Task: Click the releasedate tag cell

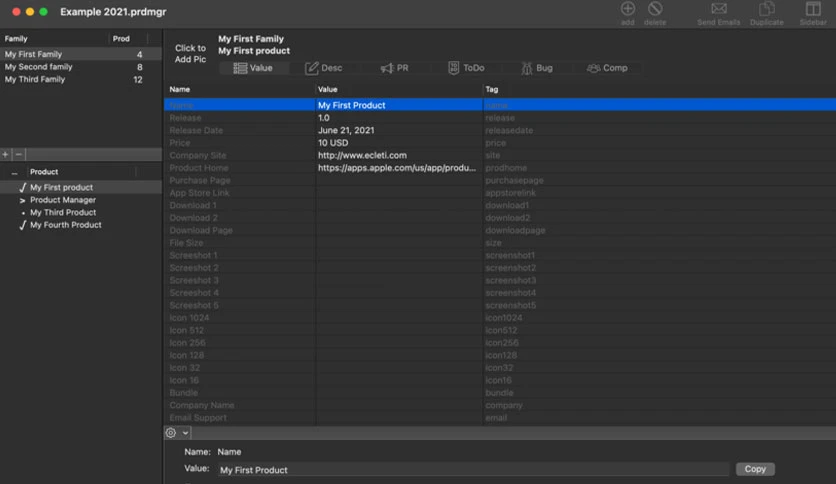Action: 659,131
